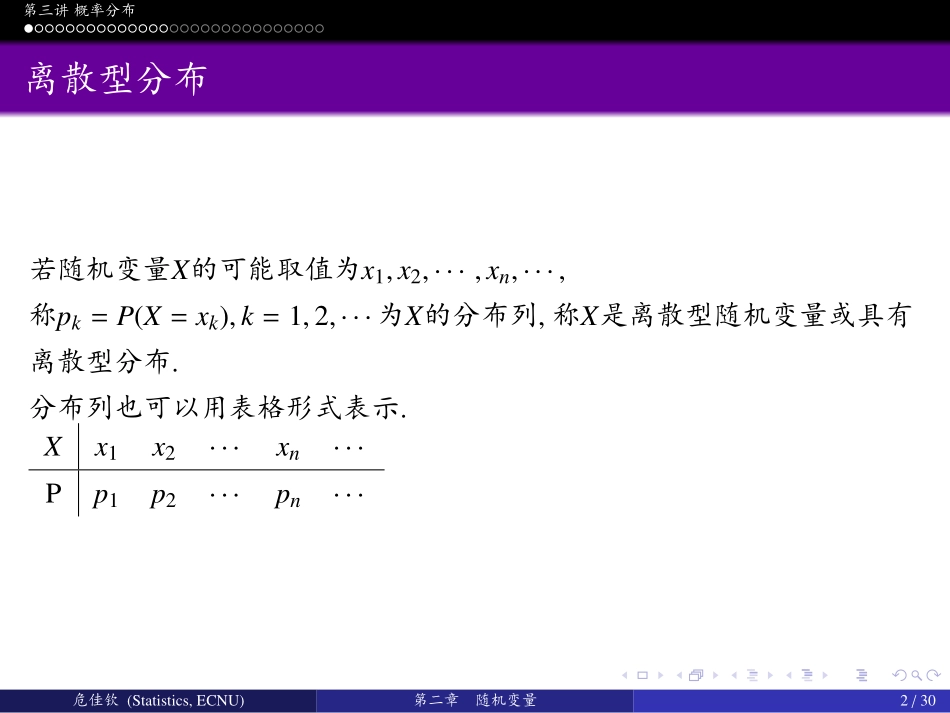The height and width of the screenshot is (713, 950).
Task: Click the left arrow before the subsection icon
Action: pos(735,674)
